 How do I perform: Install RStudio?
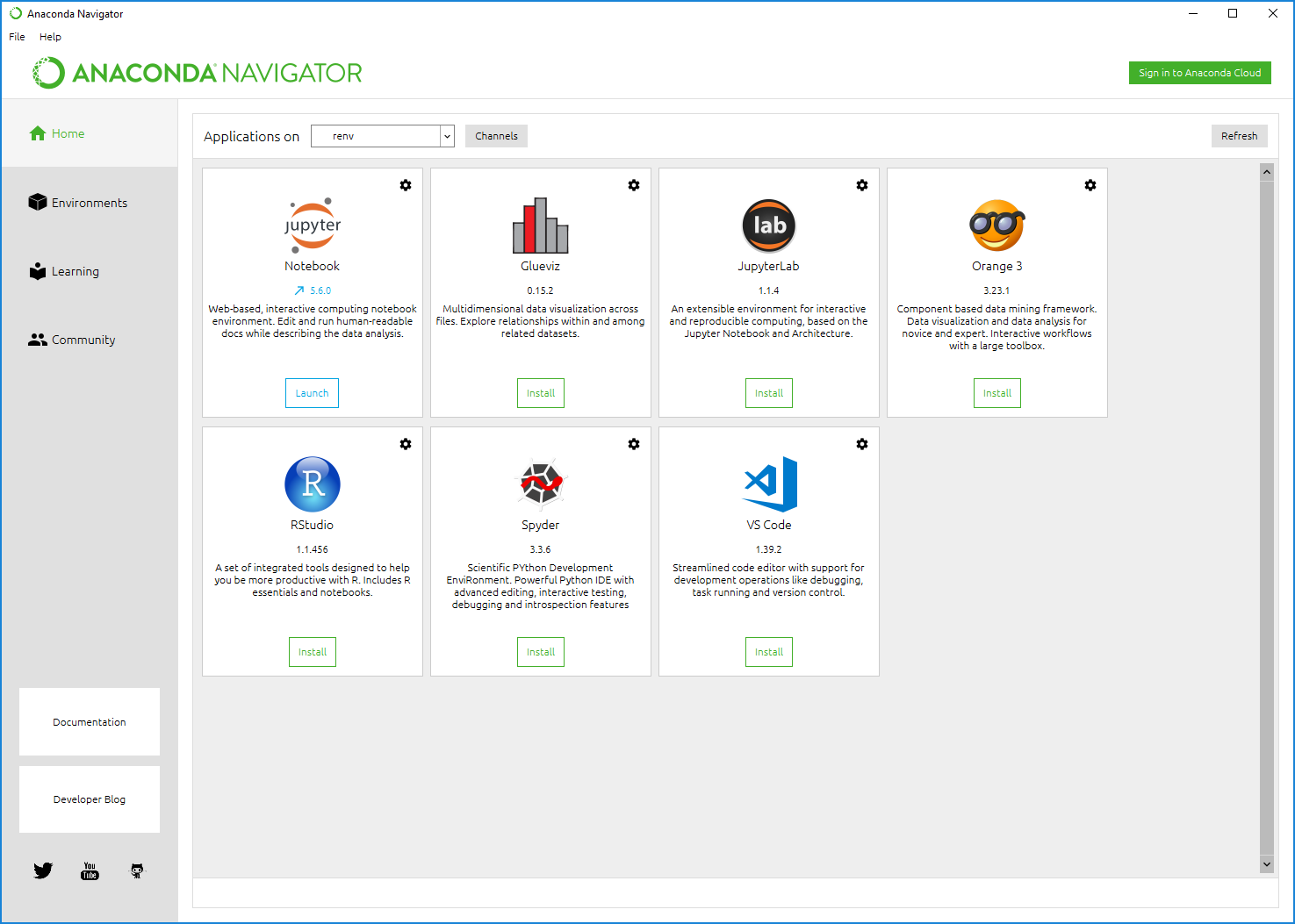tap(313, 652)
